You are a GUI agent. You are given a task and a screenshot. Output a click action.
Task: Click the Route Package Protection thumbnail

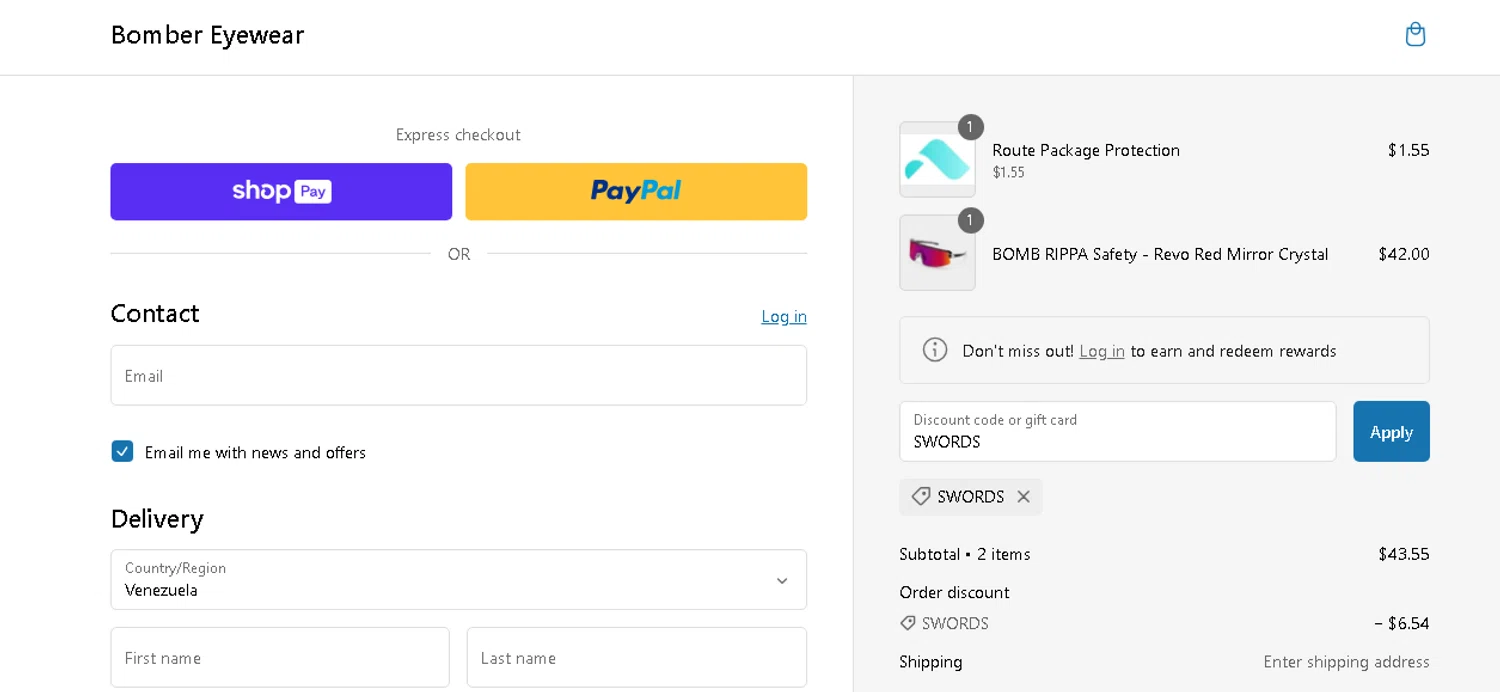937,160
